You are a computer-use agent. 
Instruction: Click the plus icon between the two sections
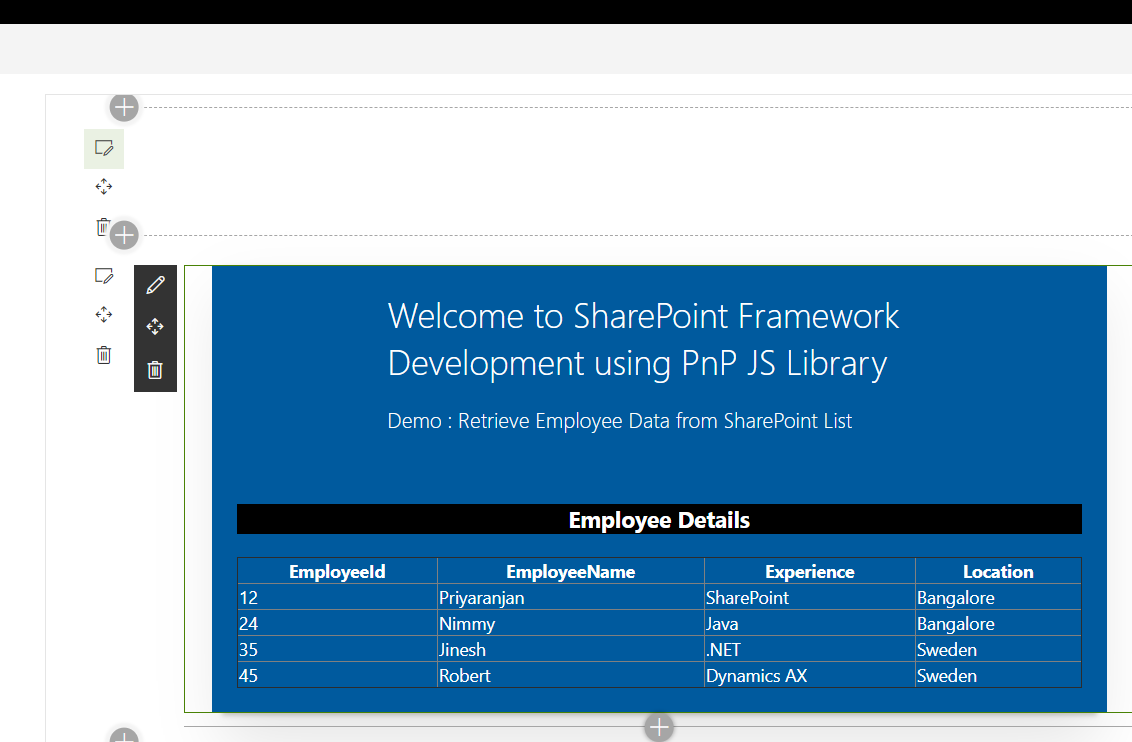(124, 235)
